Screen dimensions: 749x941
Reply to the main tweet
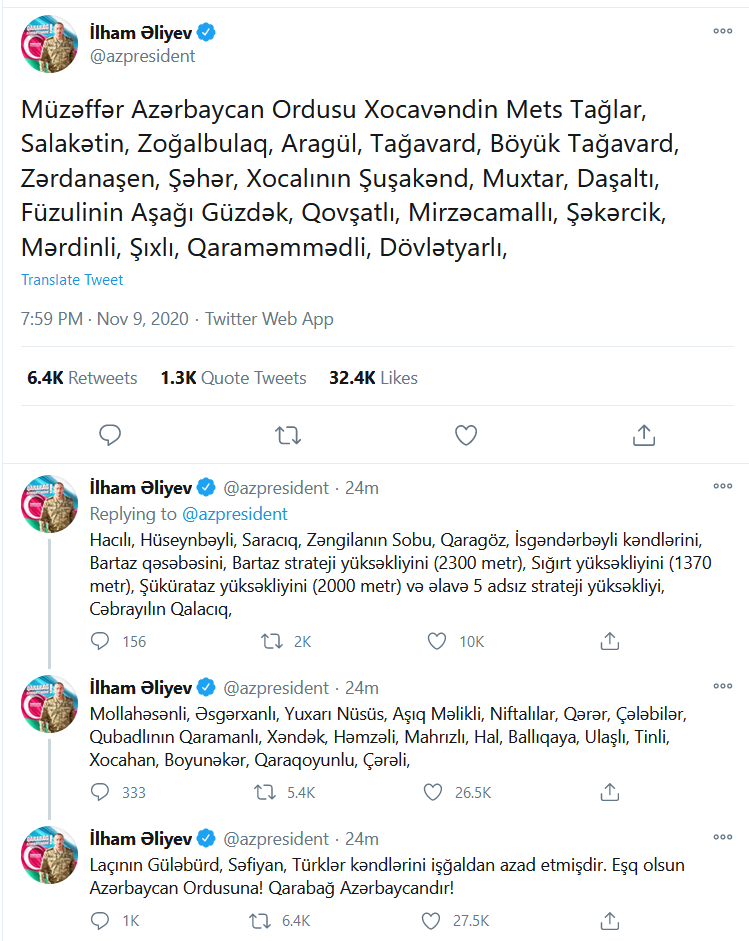pyautogui.click(x=111, y=435)
